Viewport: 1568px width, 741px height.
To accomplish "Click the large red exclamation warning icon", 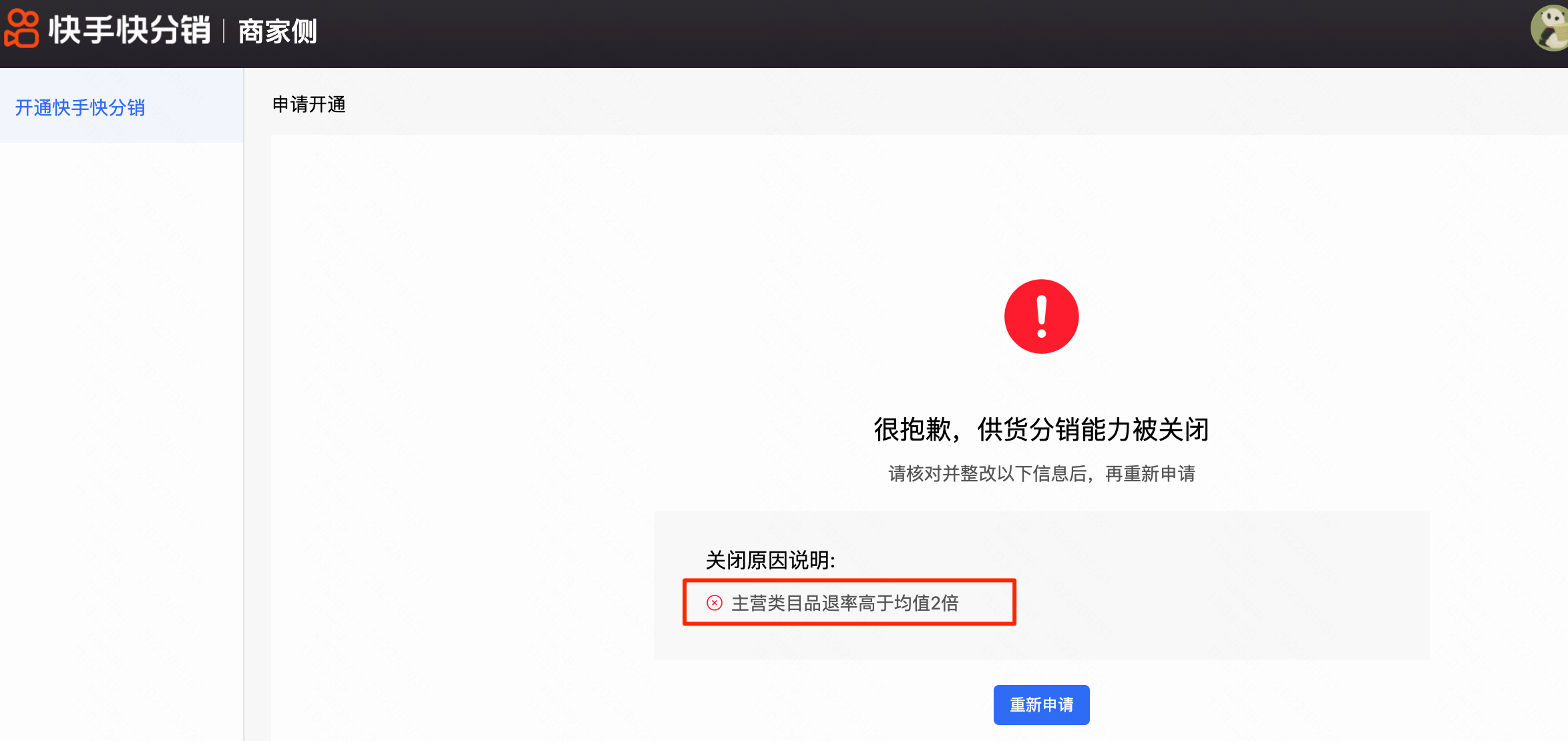I will pyautogui.click(x=1041, y=316).
